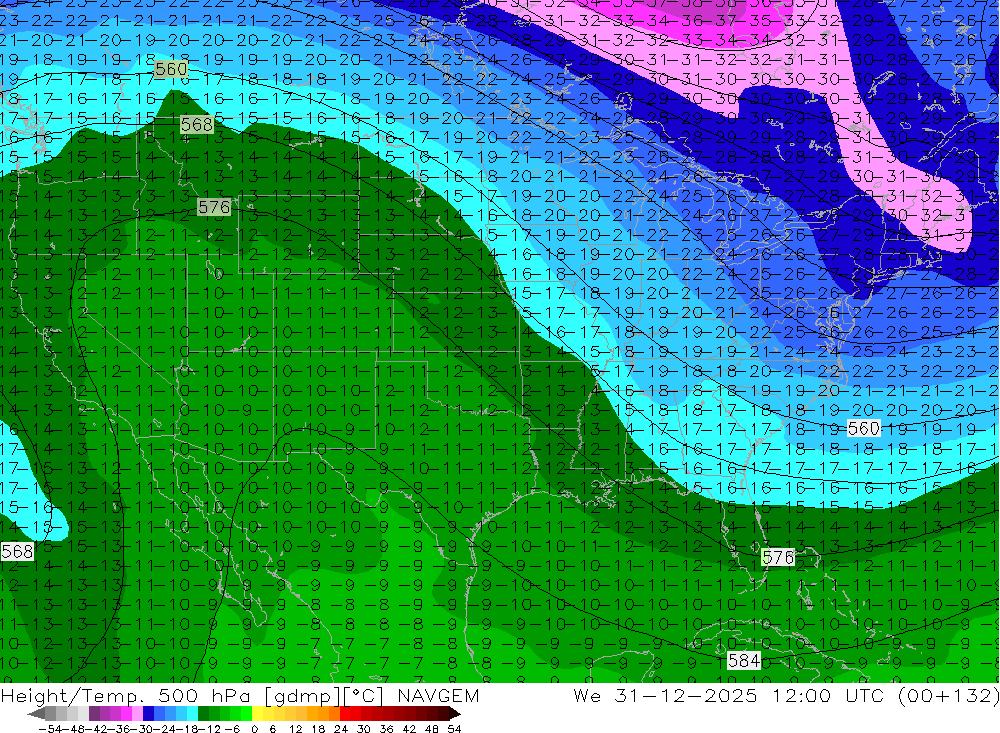Select the dark purple legend swatch at -42
1000x733 pixels.
click(x=94, y=713)
